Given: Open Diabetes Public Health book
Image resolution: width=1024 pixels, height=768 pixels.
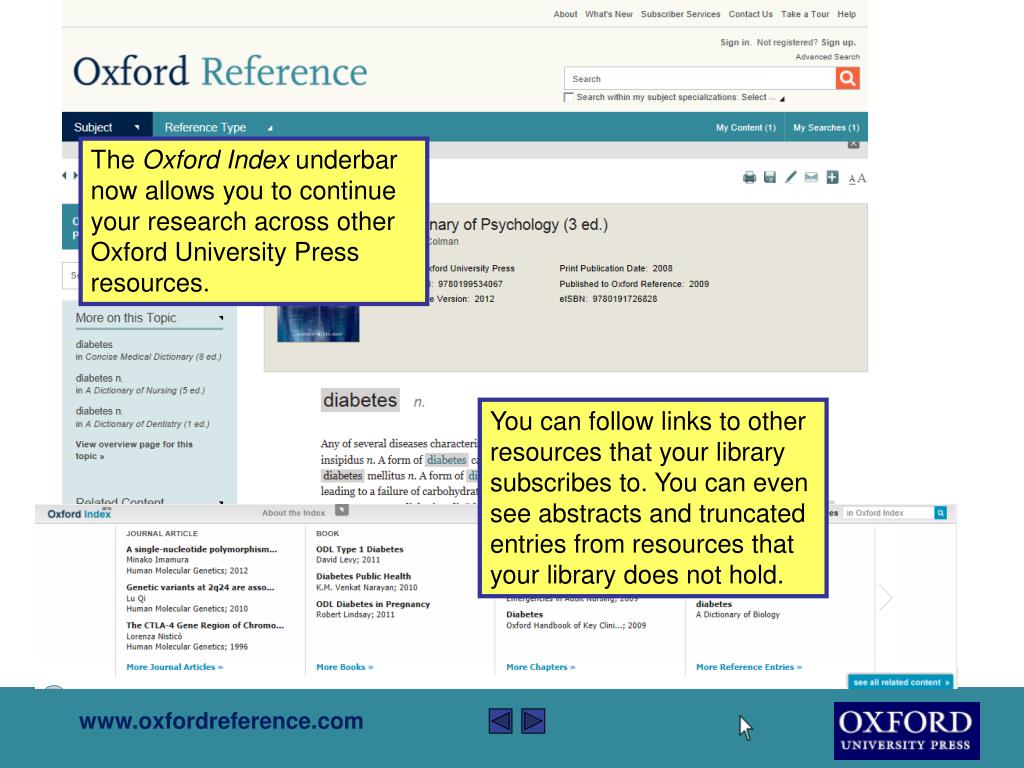Looking at the screenshot, I should [x=364, y=576].
